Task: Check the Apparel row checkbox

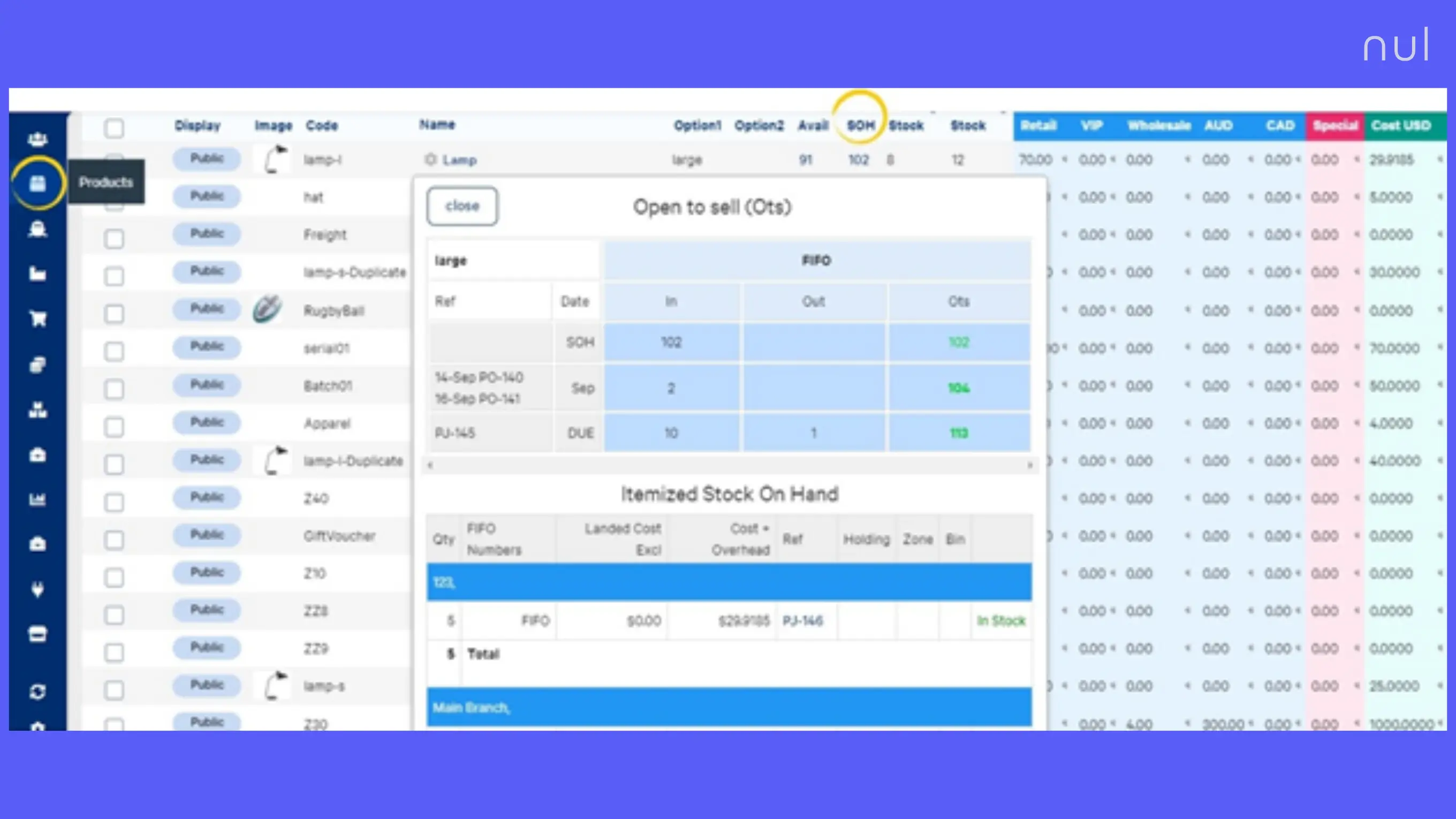Action: point(114,426)
